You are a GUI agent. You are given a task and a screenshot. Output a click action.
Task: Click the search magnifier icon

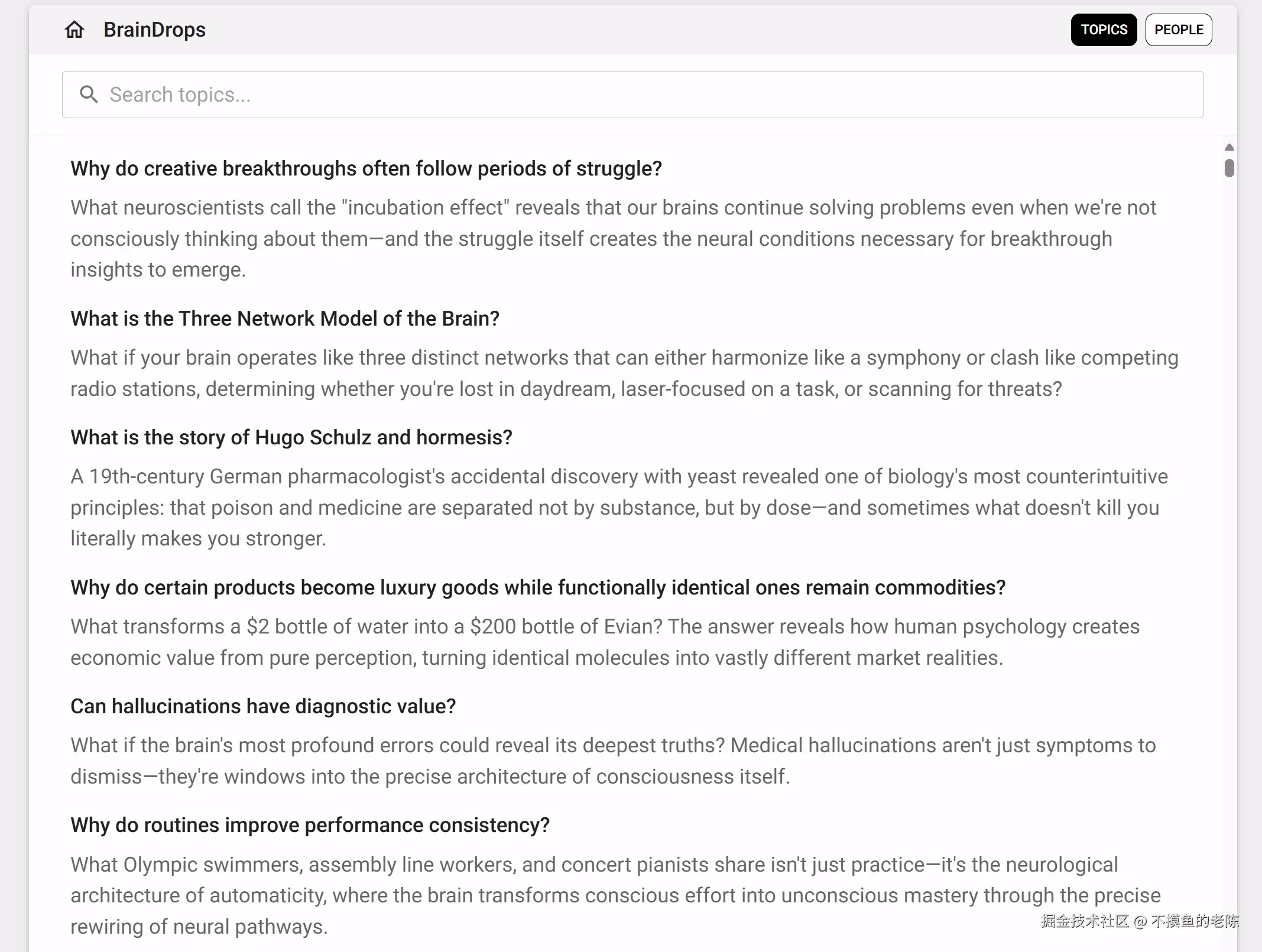89,95
